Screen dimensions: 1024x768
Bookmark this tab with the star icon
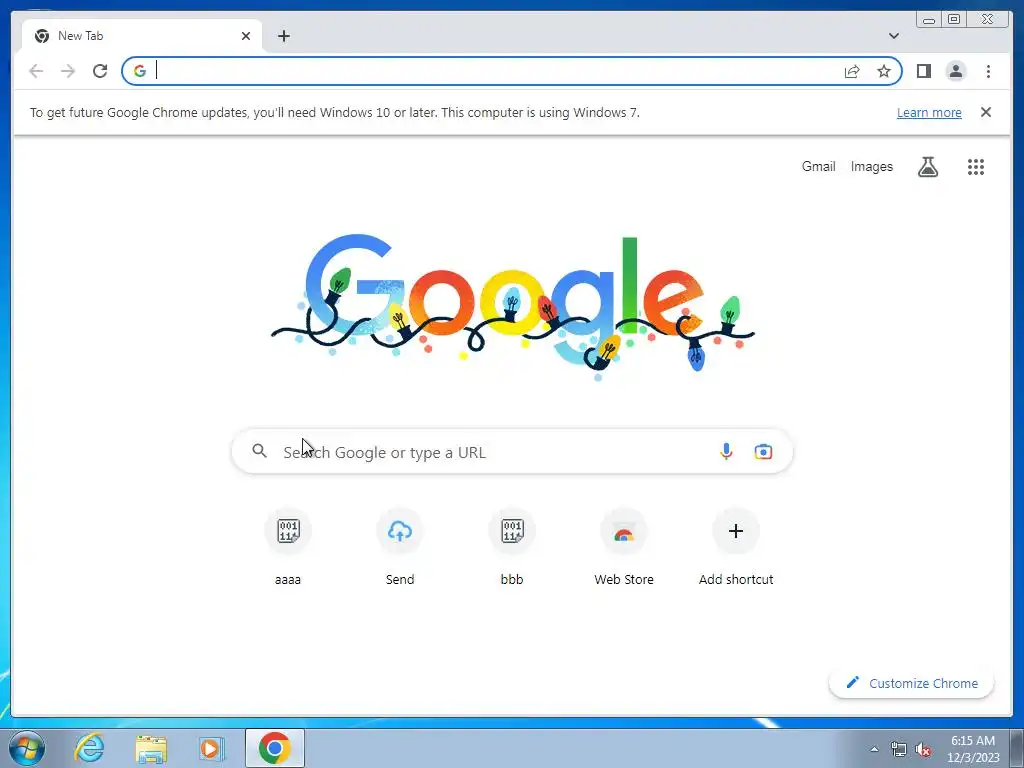click(884, 71)
